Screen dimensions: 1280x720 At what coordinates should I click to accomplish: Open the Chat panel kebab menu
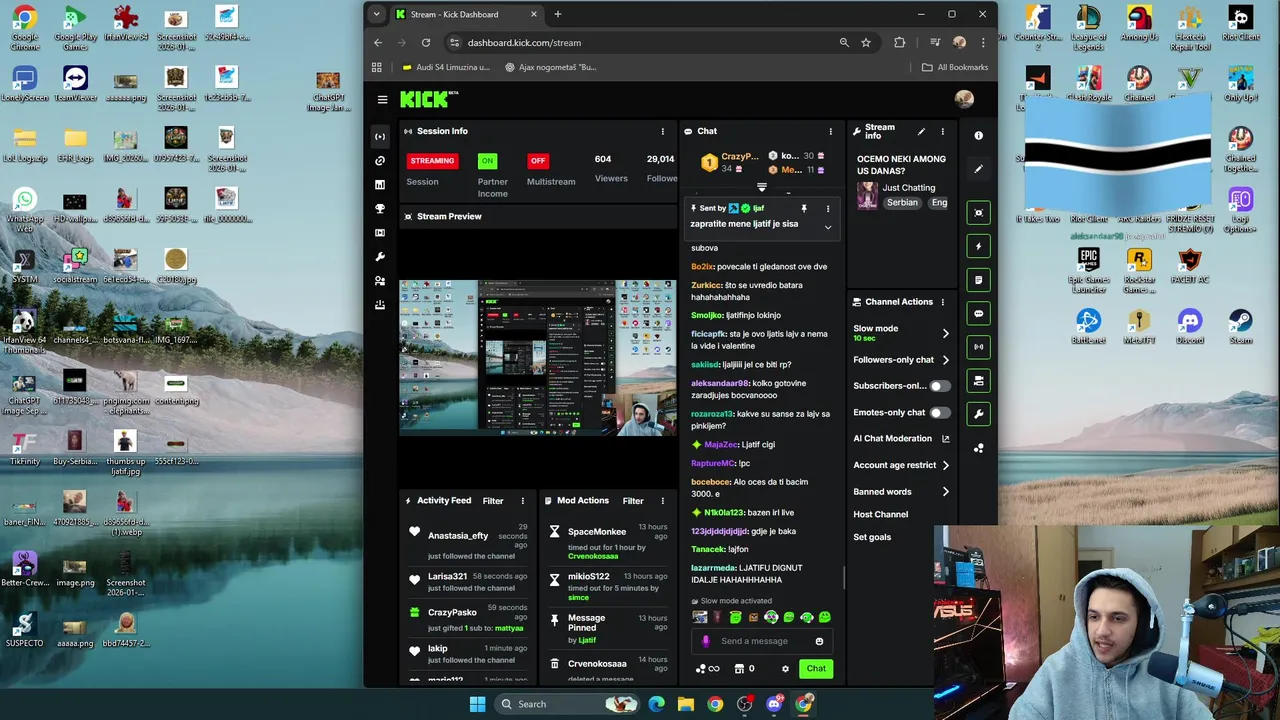[x=830, y=131]
